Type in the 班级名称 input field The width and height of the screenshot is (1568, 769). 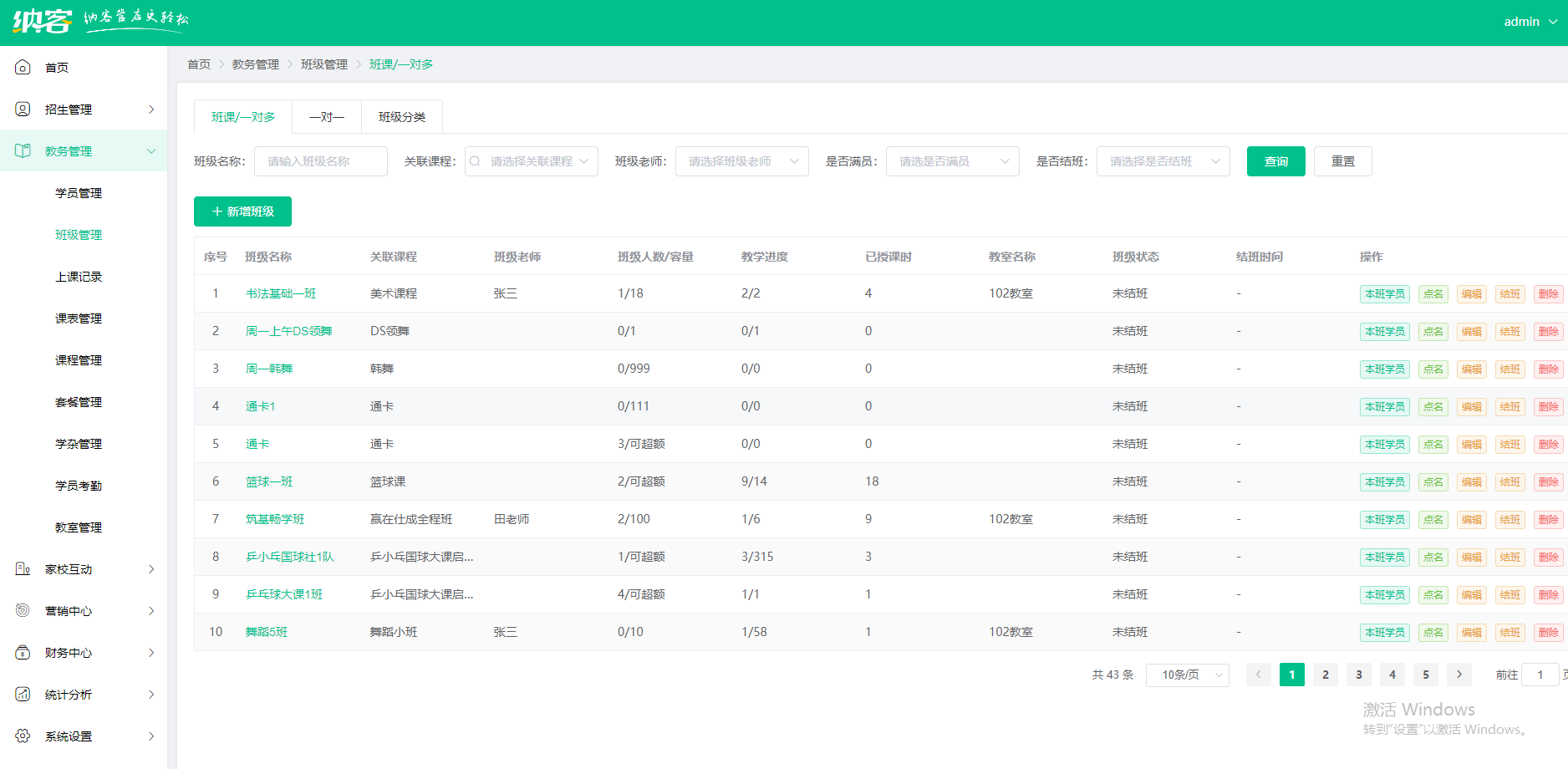coord(321,161)
